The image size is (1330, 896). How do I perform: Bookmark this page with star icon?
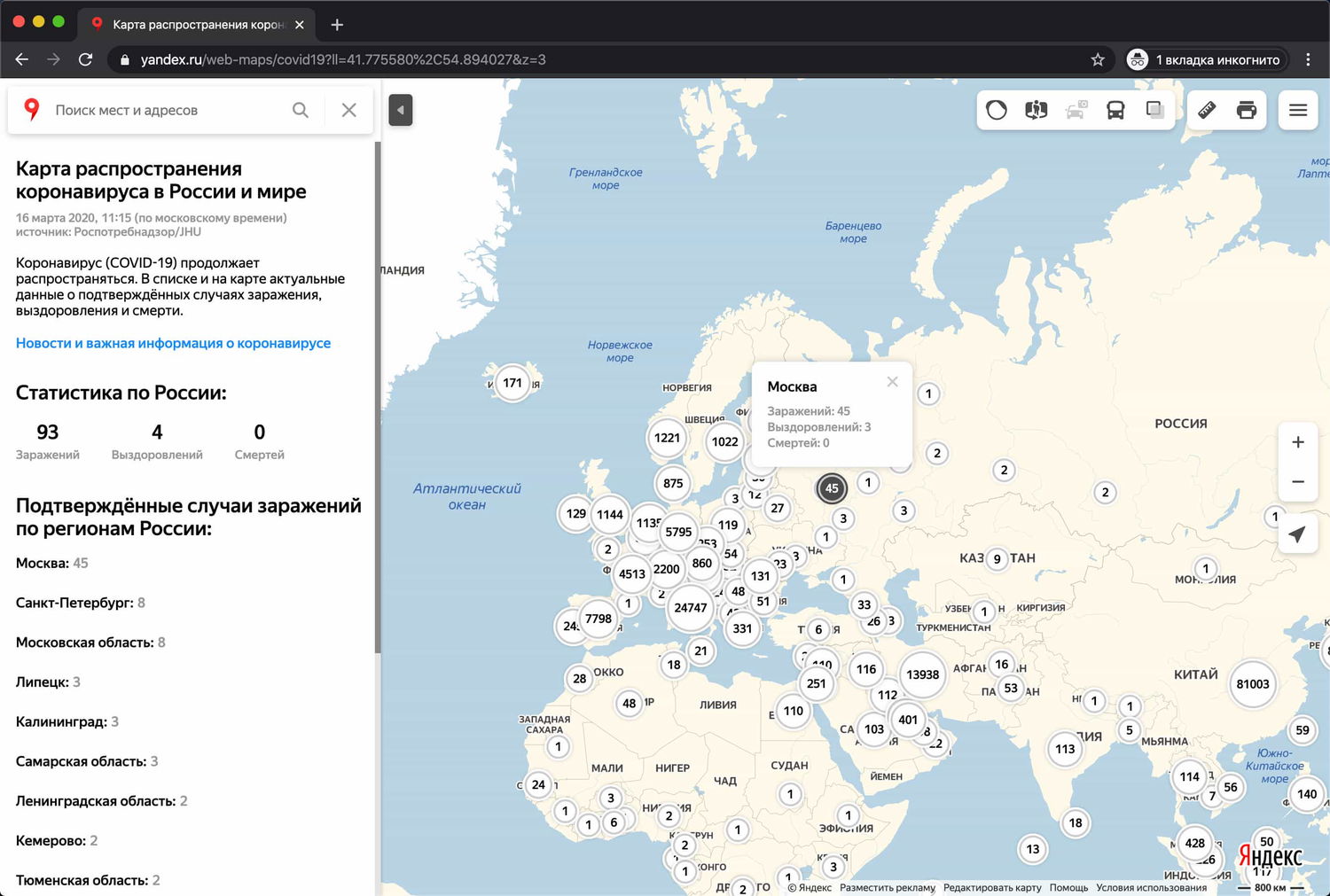click(x=1098, y=59)
